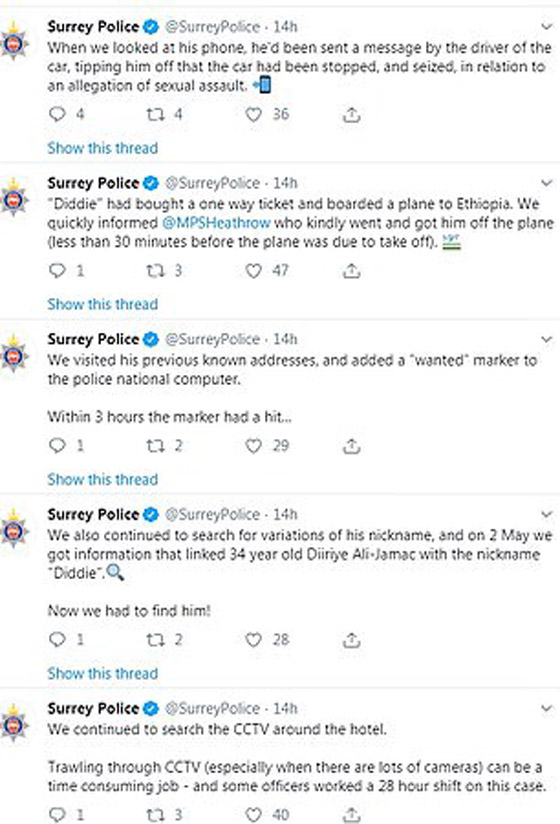
Task: Retweet the "wanted" marker tweet
Action: click(155, 446)
